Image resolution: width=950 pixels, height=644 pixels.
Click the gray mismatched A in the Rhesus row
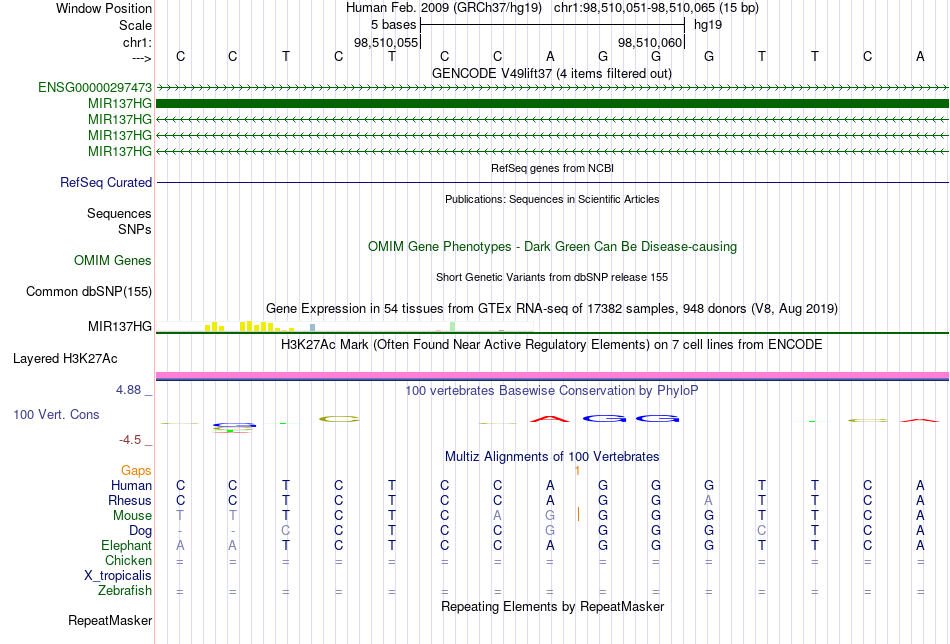(708, 500)
